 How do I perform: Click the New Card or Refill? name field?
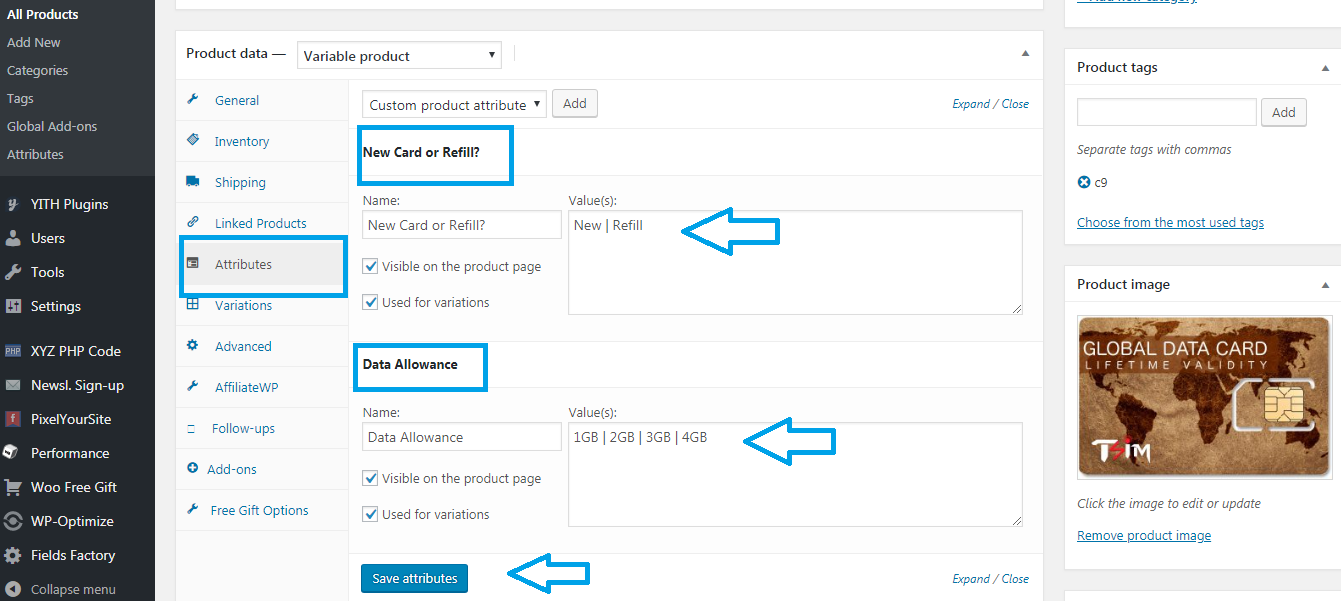pyautogui.click(x=462, y=225)
